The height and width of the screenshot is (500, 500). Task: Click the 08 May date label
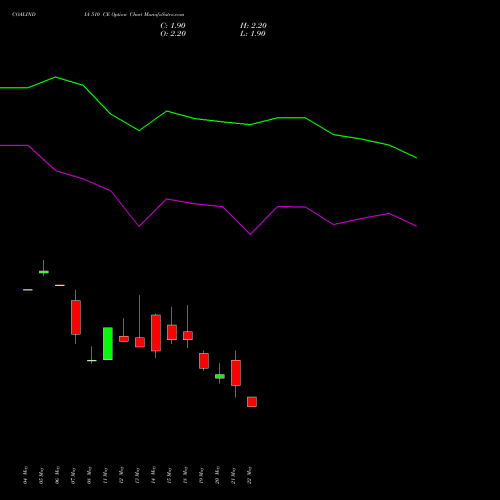(90, 475)
